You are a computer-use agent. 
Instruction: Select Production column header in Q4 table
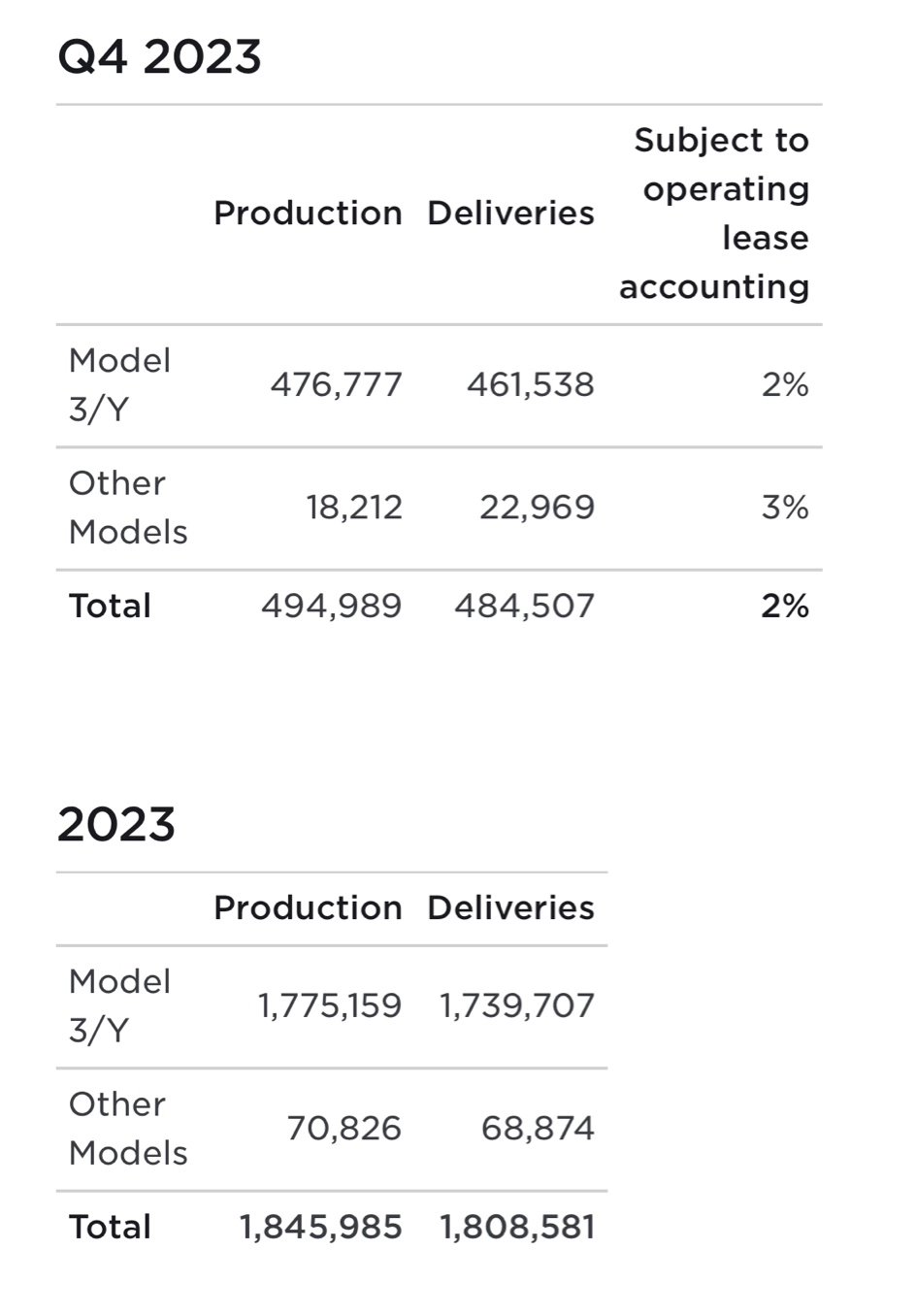tap(308, 214)
